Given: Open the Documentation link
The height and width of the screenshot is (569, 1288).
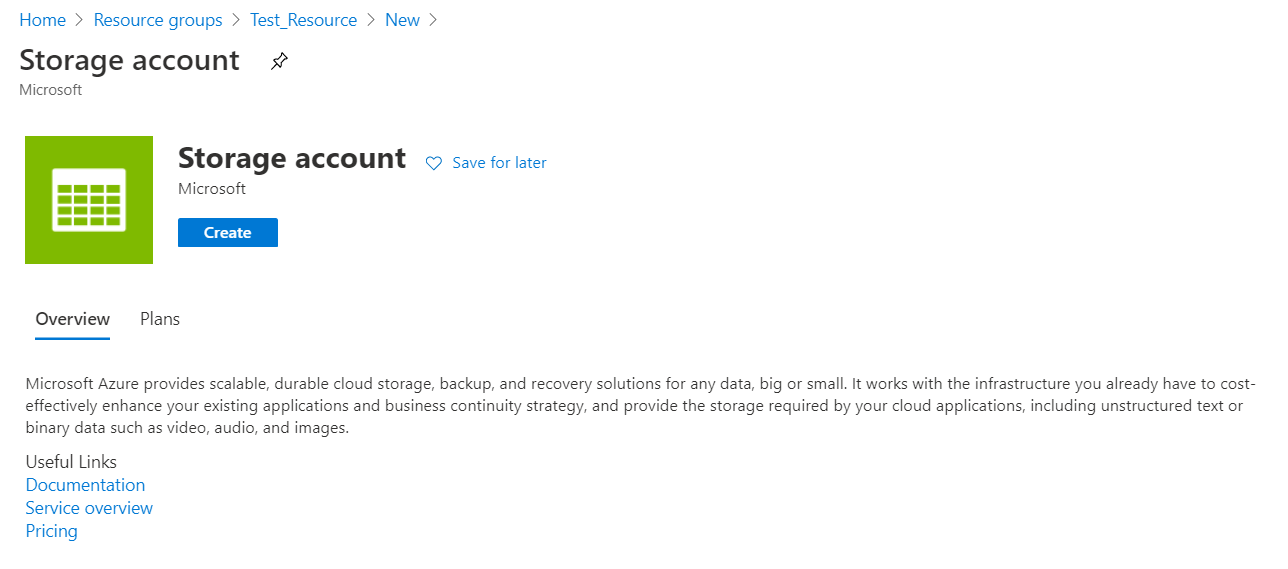Looking at the screenshot, I should click(85, 485).
